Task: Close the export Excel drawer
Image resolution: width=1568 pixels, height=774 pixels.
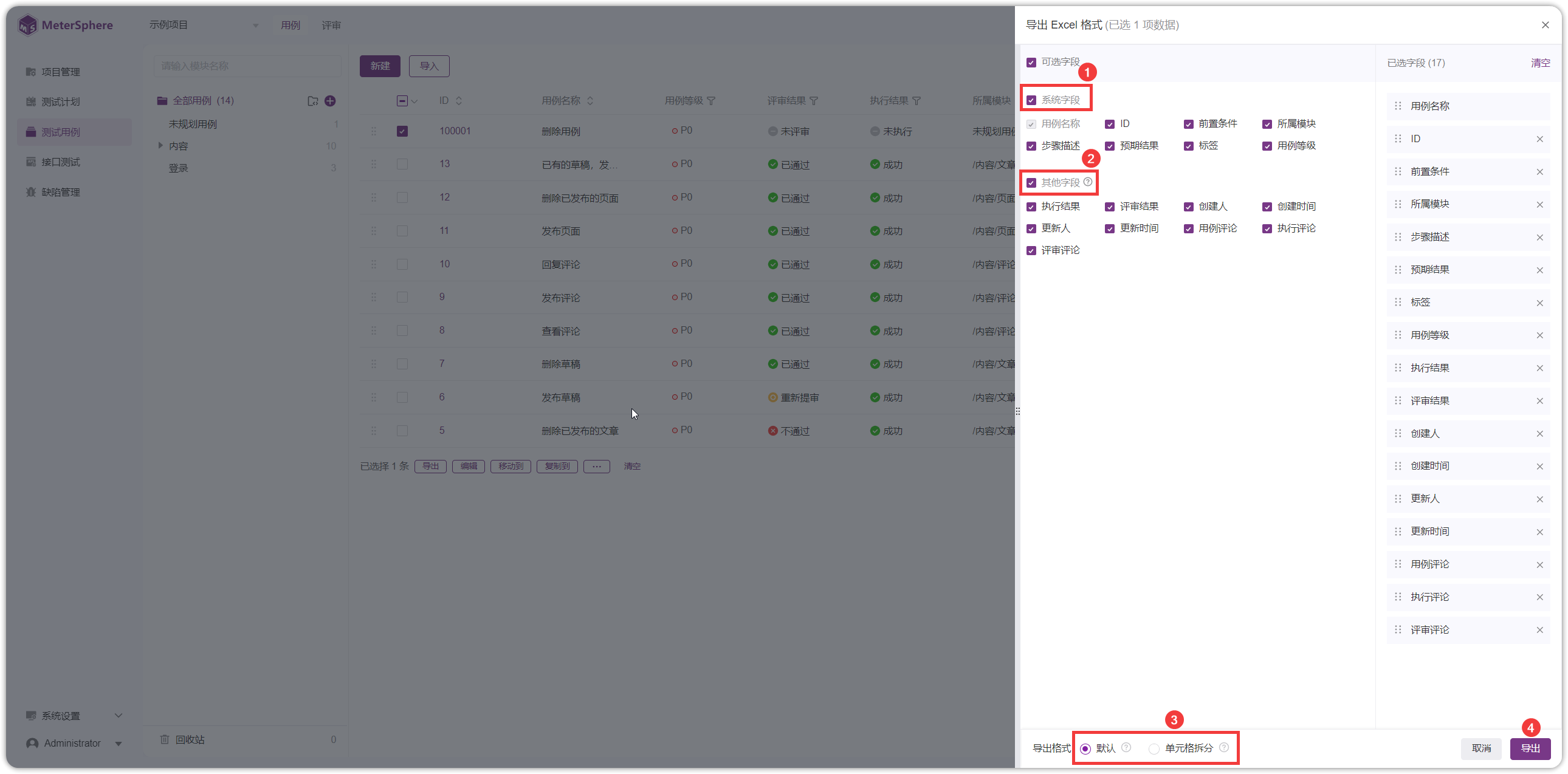Action: pos(1545,25)
